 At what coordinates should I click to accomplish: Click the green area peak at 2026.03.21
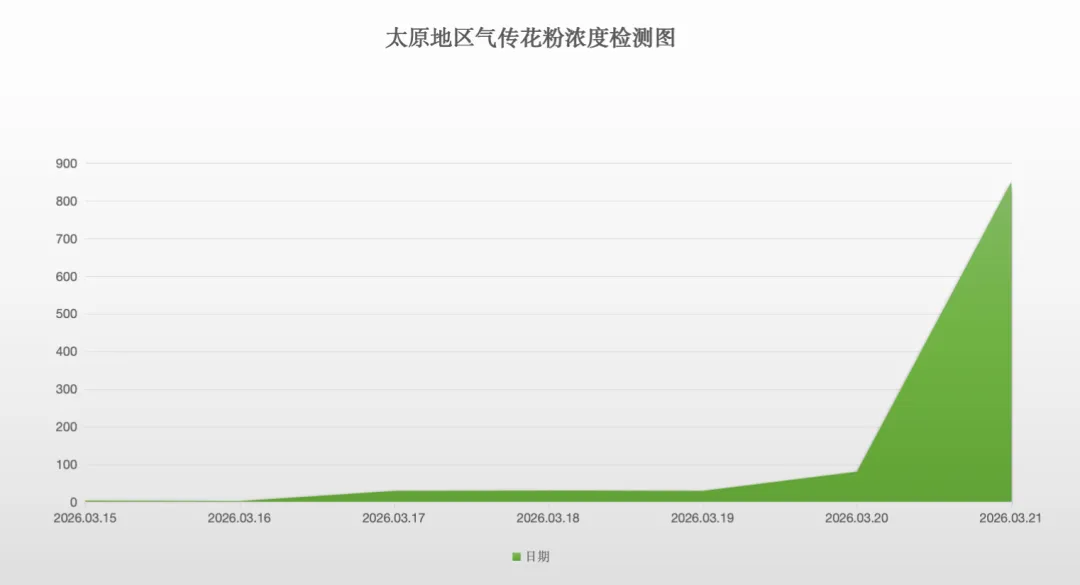pyautogui.click(x=1010, y=183)
